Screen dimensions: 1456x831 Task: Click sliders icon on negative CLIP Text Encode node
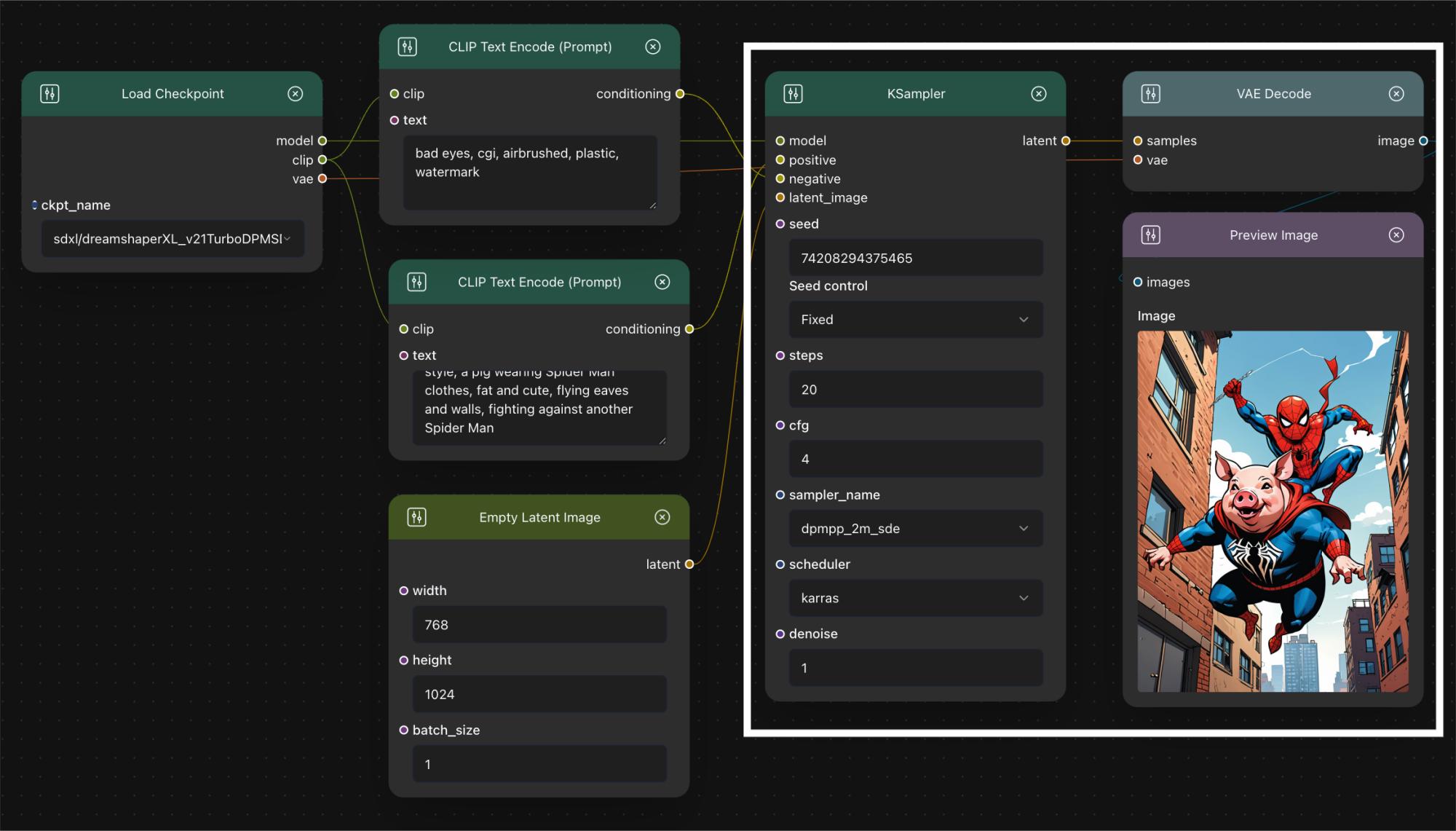point(407,47)
